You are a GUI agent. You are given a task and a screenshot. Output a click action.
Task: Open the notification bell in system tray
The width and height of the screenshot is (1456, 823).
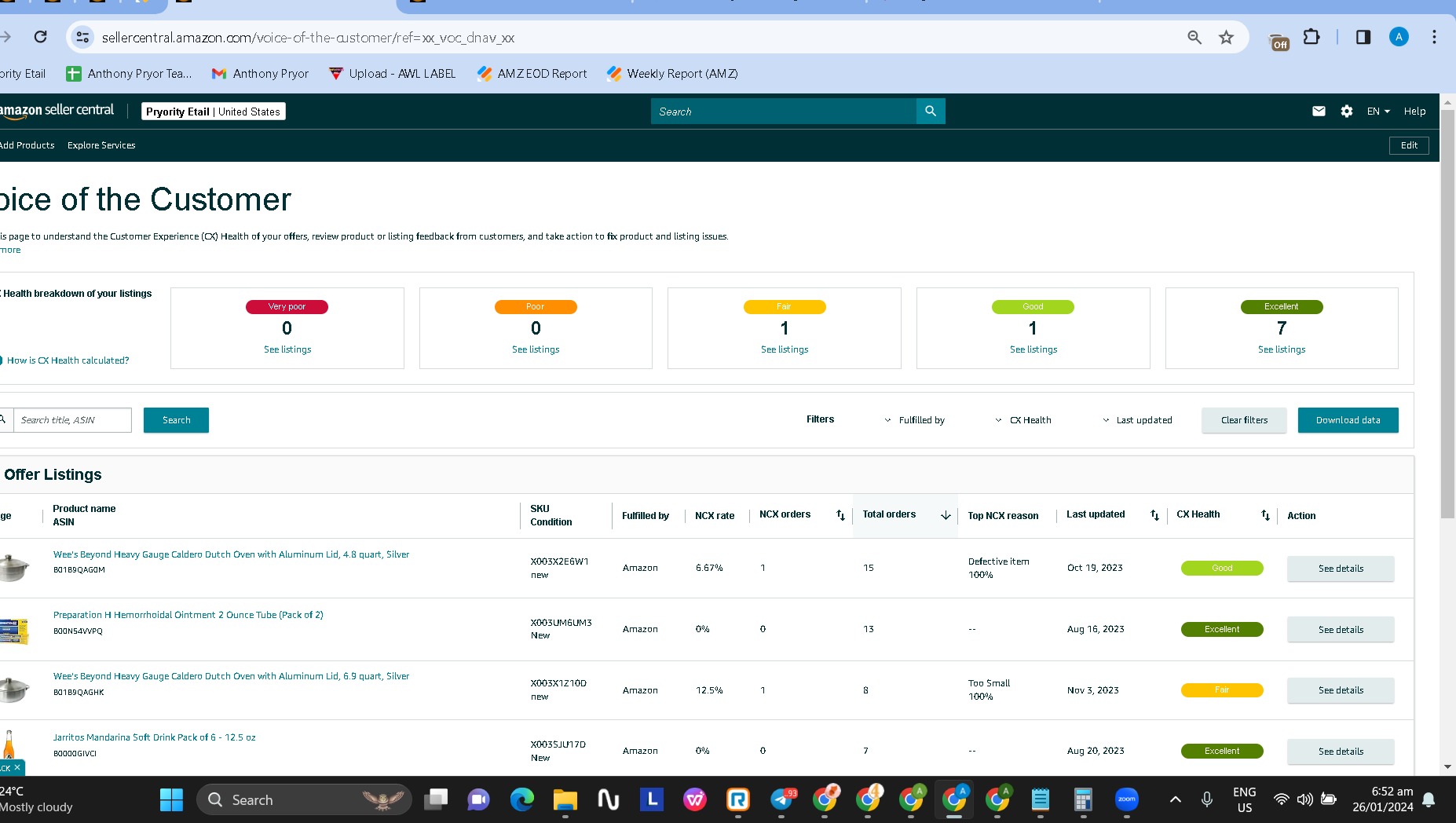(x=1429, y=800)
